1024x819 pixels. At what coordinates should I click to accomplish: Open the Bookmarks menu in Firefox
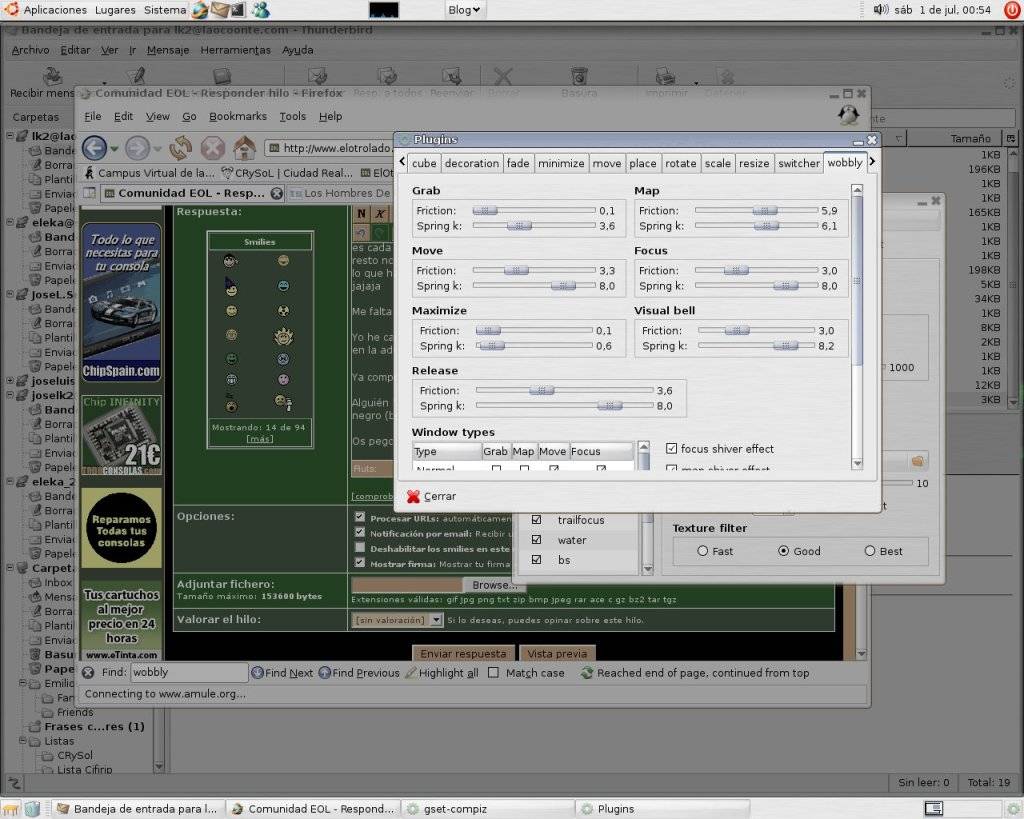(x=237, y=116)
